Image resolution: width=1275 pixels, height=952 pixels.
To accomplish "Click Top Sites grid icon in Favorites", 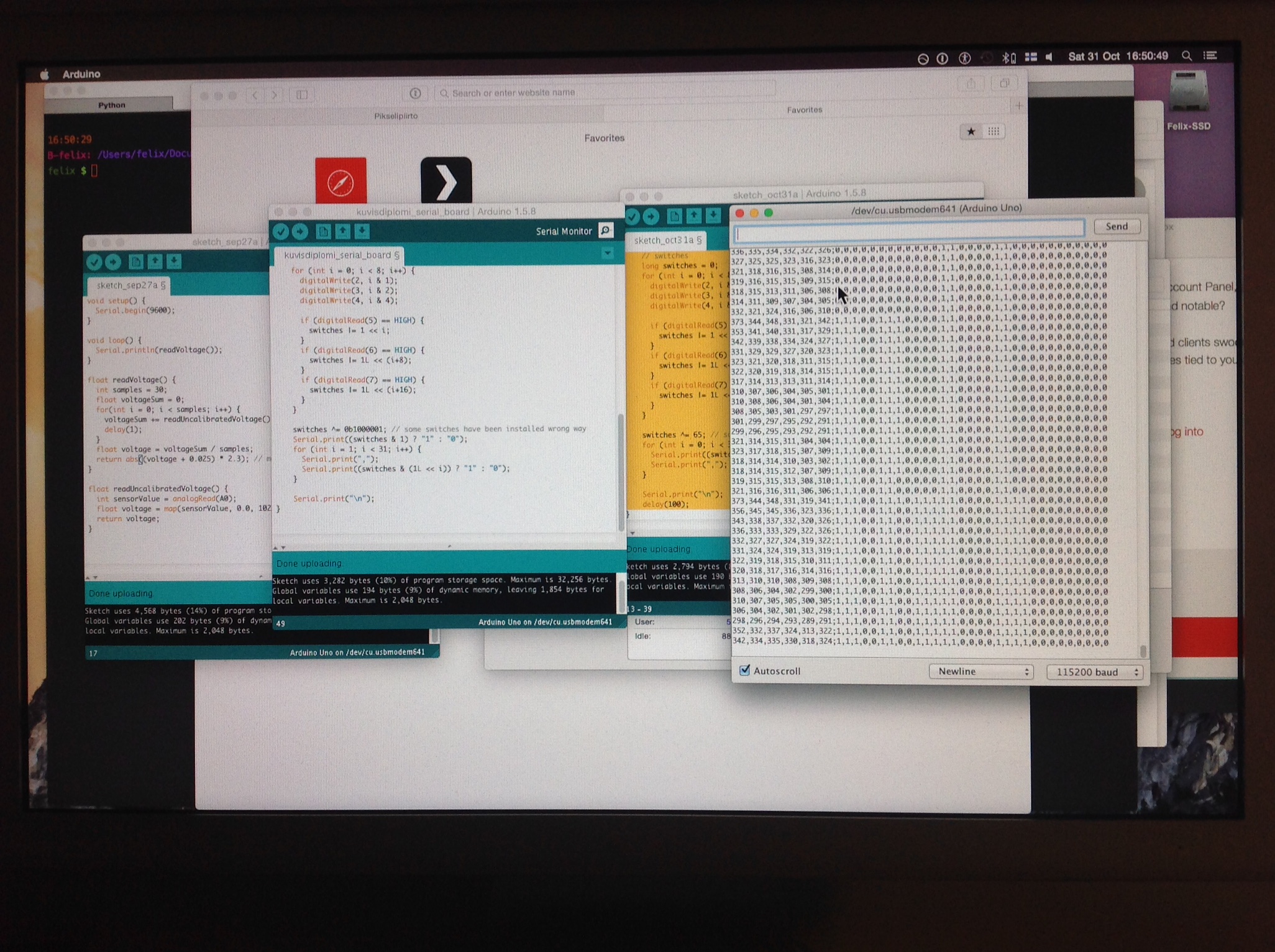I will [x=994, y=131].
